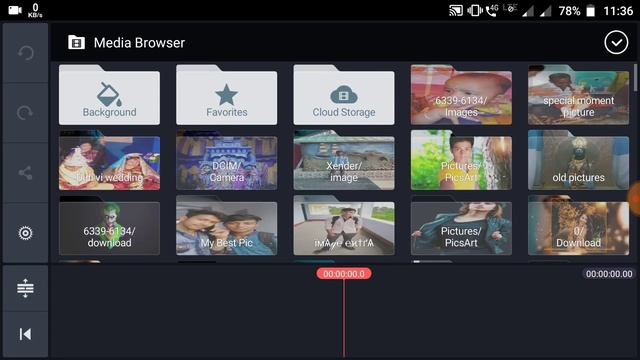Open the Favorites folder

click(x=227, y=95)
